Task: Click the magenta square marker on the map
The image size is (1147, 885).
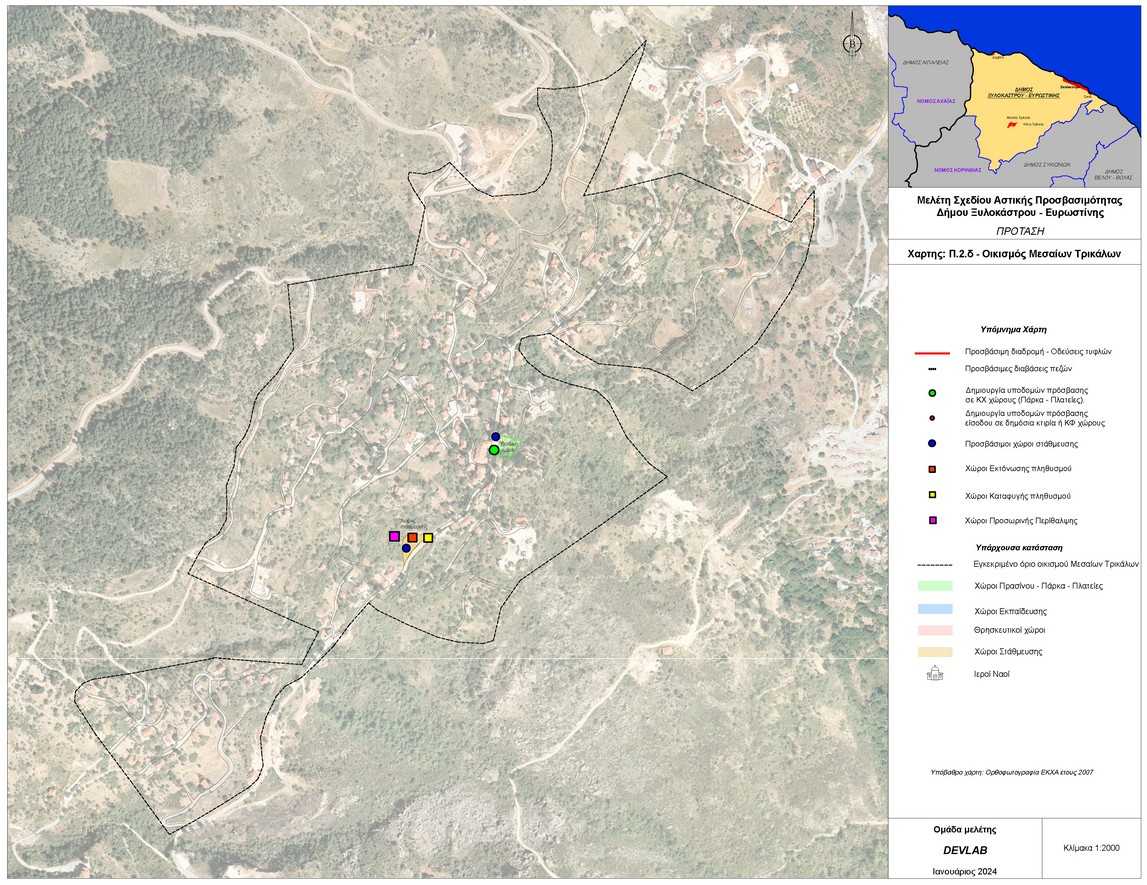Action: pos(394,536)
